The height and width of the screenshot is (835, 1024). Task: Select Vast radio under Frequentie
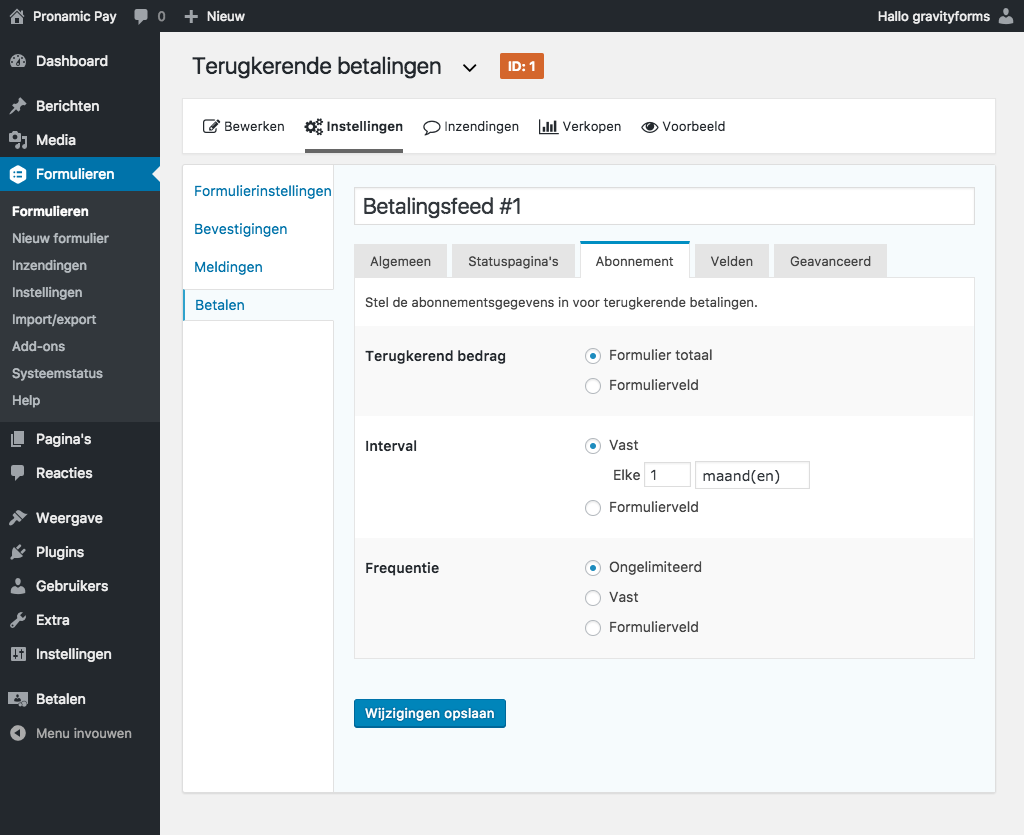[x=593, y=598]
